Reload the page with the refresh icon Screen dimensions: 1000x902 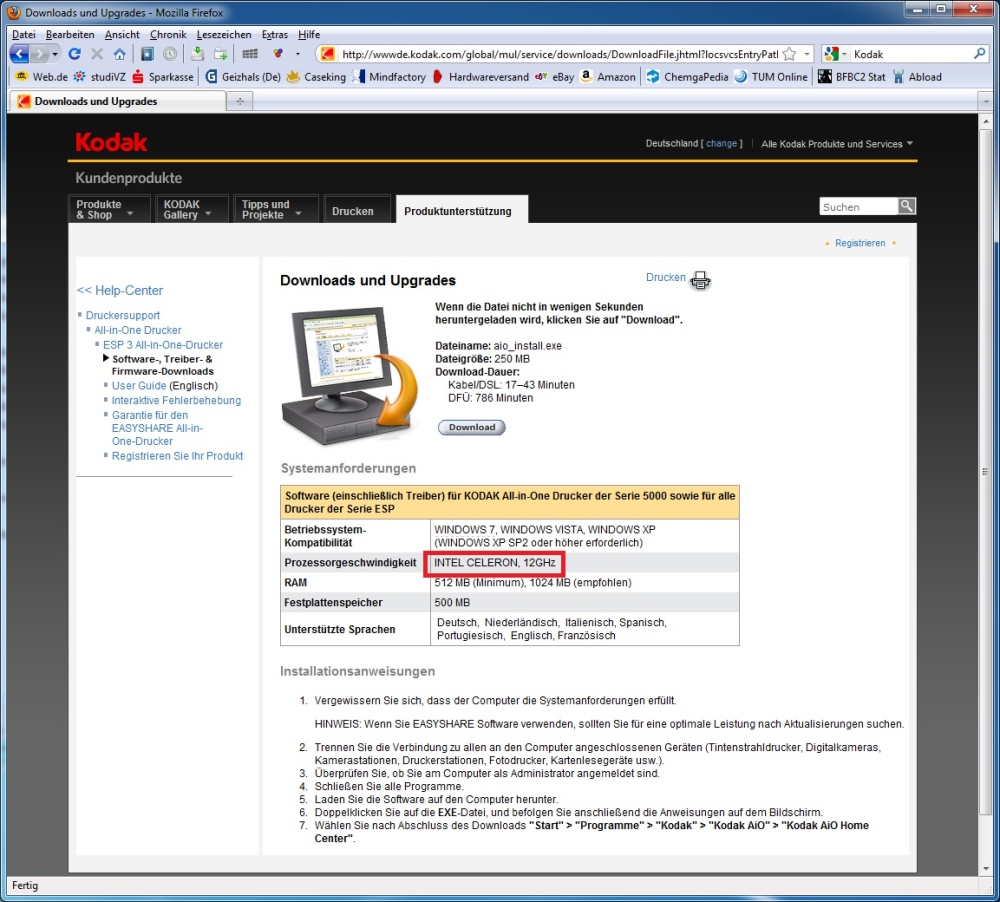point(75,54)
